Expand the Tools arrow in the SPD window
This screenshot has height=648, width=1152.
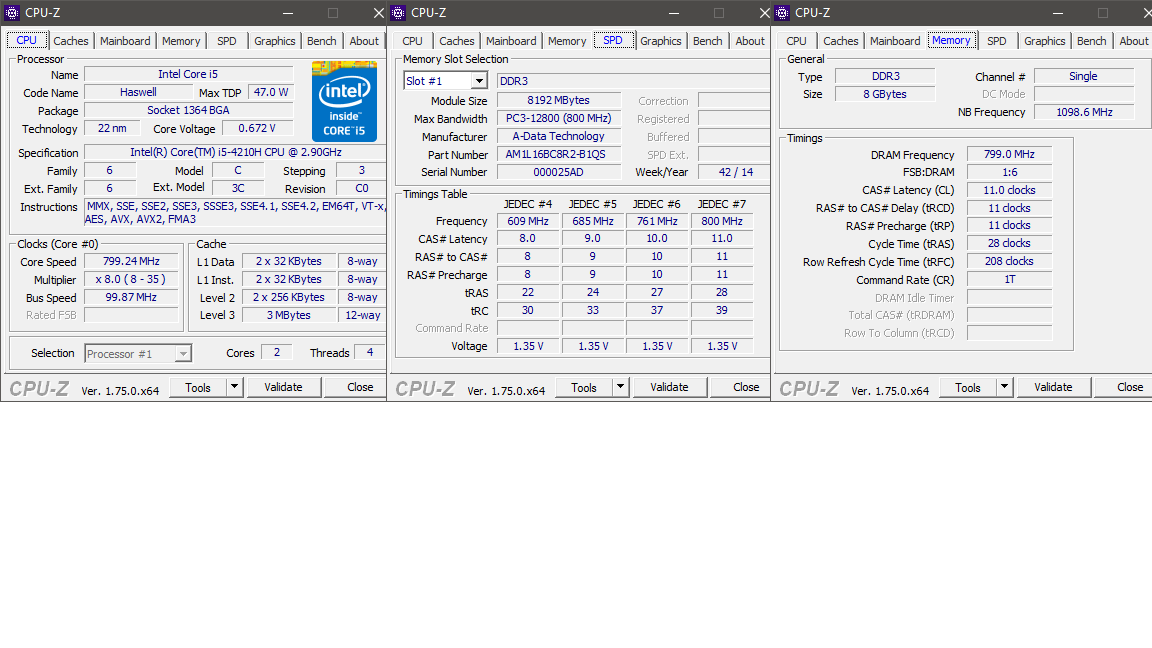[x=620, y=387]
